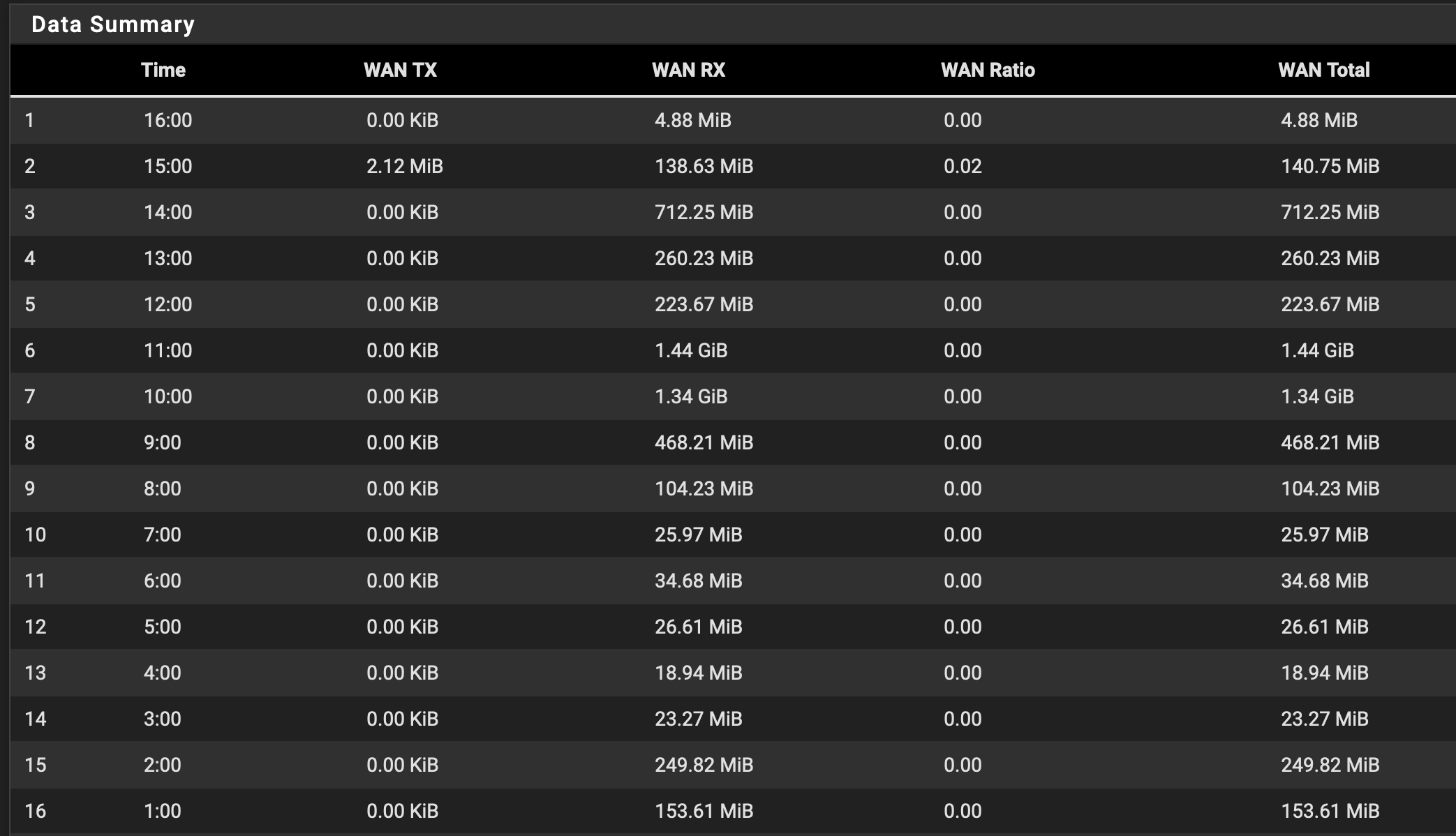Select the 8:00 time cell

click(163, 488)
